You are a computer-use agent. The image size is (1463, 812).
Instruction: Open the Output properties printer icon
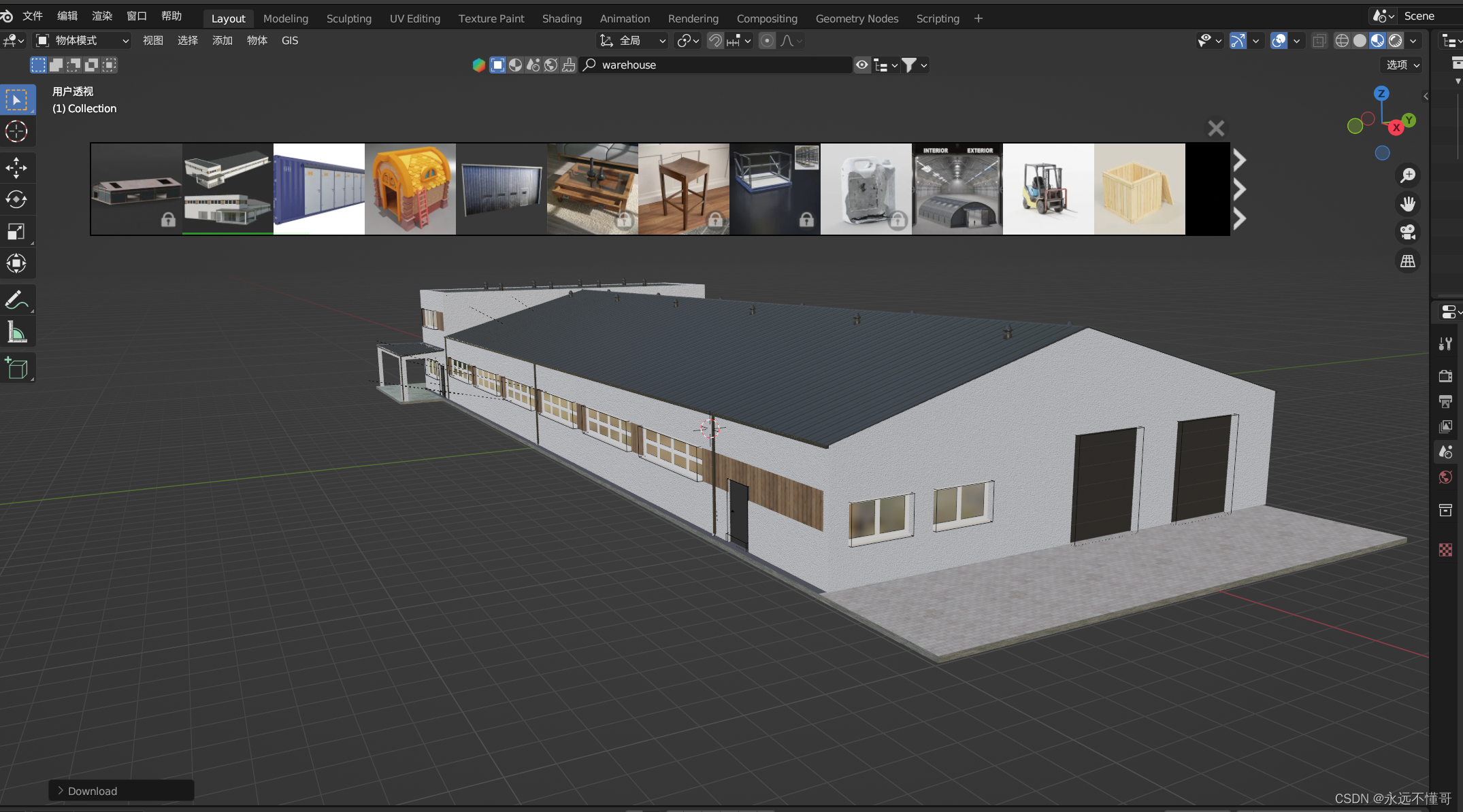(x=1445, y=401)
